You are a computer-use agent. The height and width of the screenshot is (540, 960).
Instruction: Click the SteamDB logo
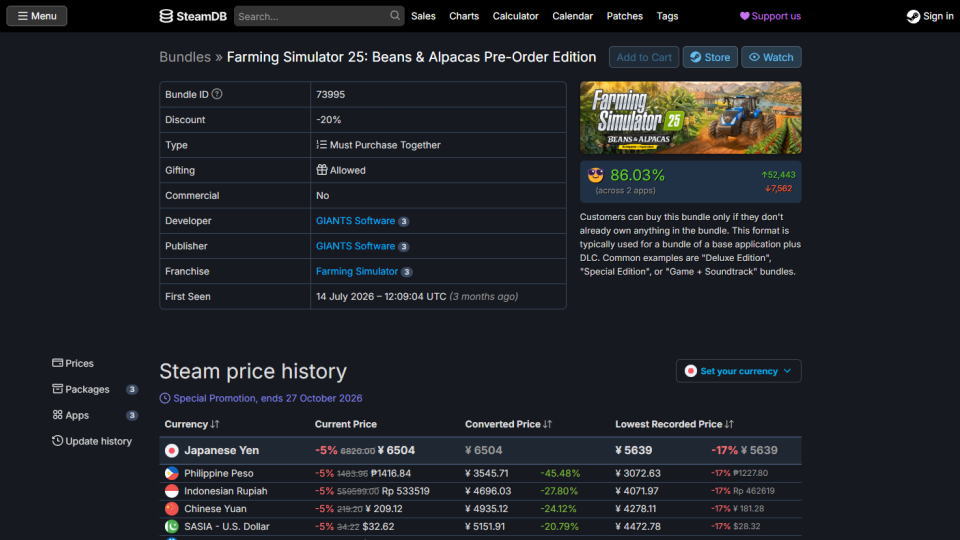193,16
